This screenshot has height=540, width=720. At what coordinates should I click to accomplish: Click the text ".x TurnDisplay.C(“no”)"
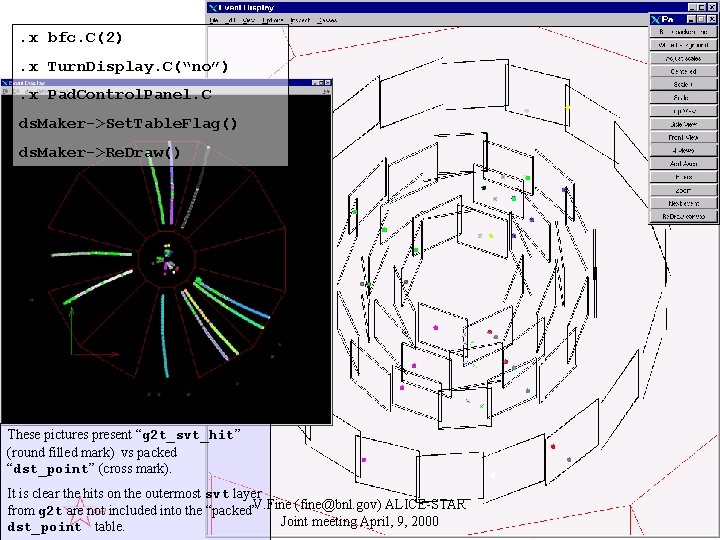[124, 67]
